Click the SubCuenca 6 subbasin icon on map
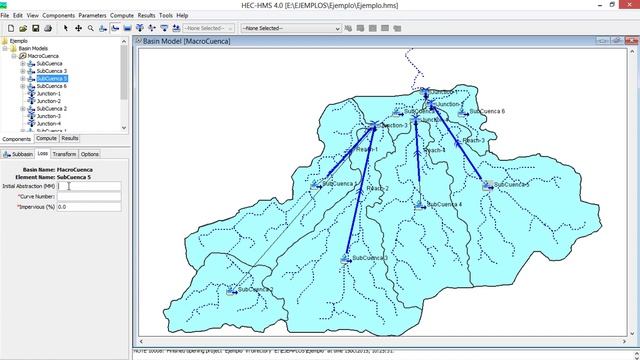The height and width of the screenshot is (360, 640). [463, 112]
